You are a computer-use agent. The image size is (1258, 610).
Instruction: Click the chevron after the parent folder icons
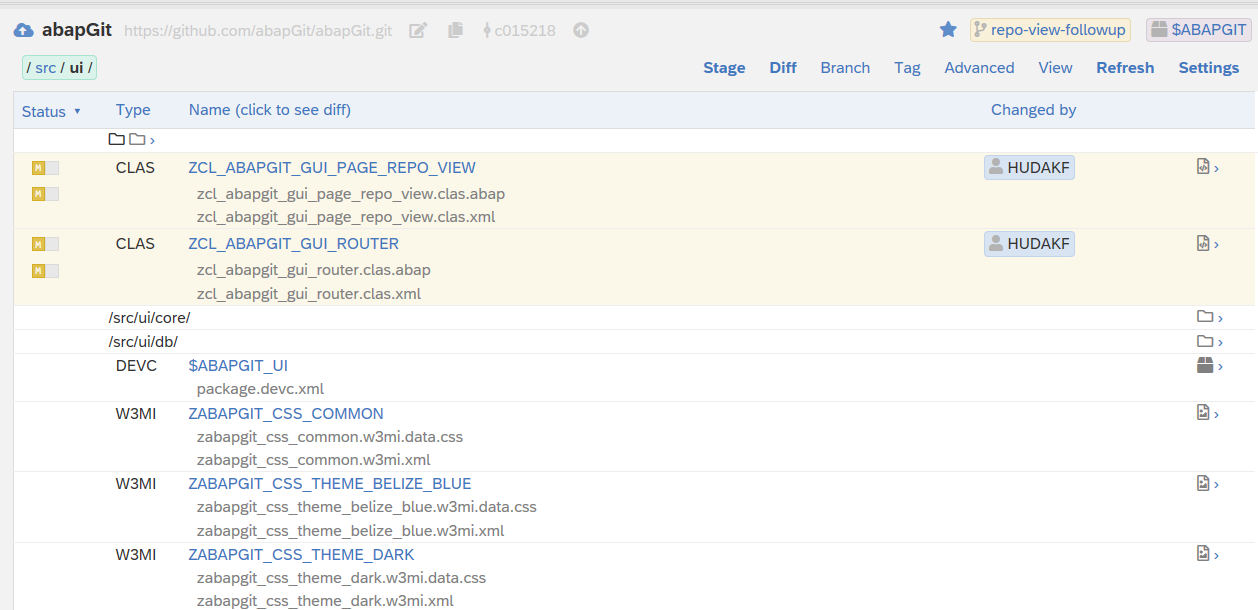pos(152,140)
